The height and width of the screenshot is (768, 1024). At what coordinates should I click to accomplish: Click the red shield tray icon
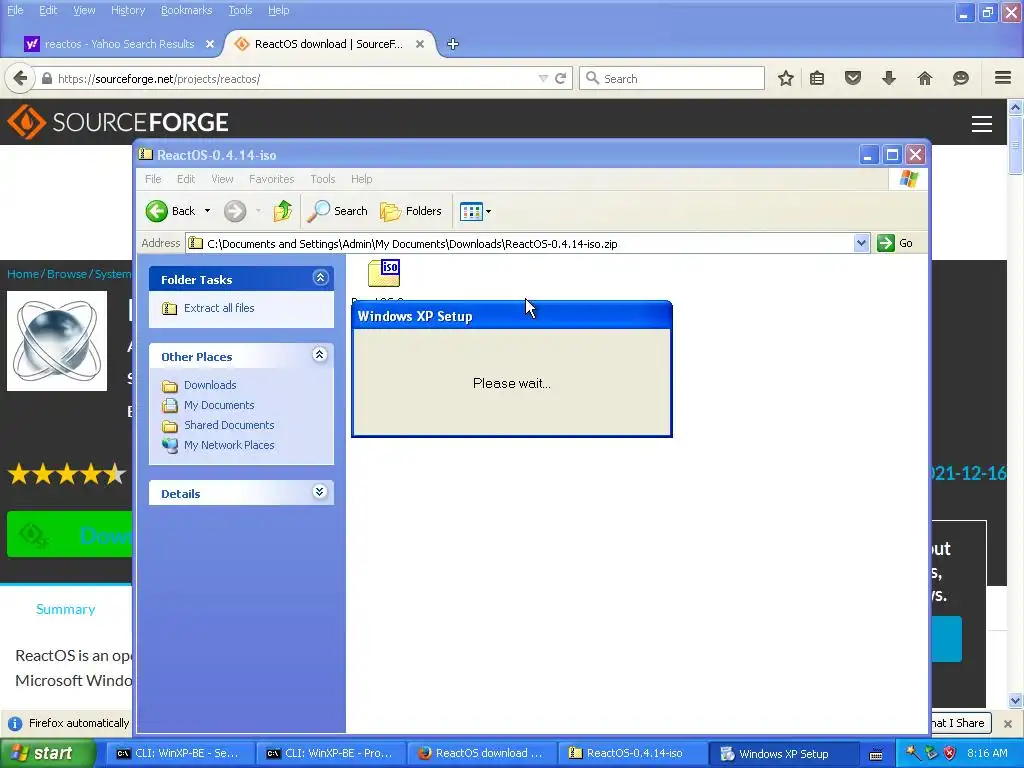[x=950, y=753]
